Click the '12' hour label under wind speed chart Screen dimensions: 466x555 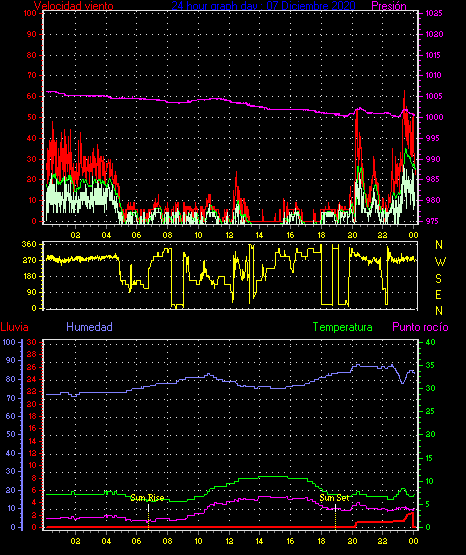[229, 235]
